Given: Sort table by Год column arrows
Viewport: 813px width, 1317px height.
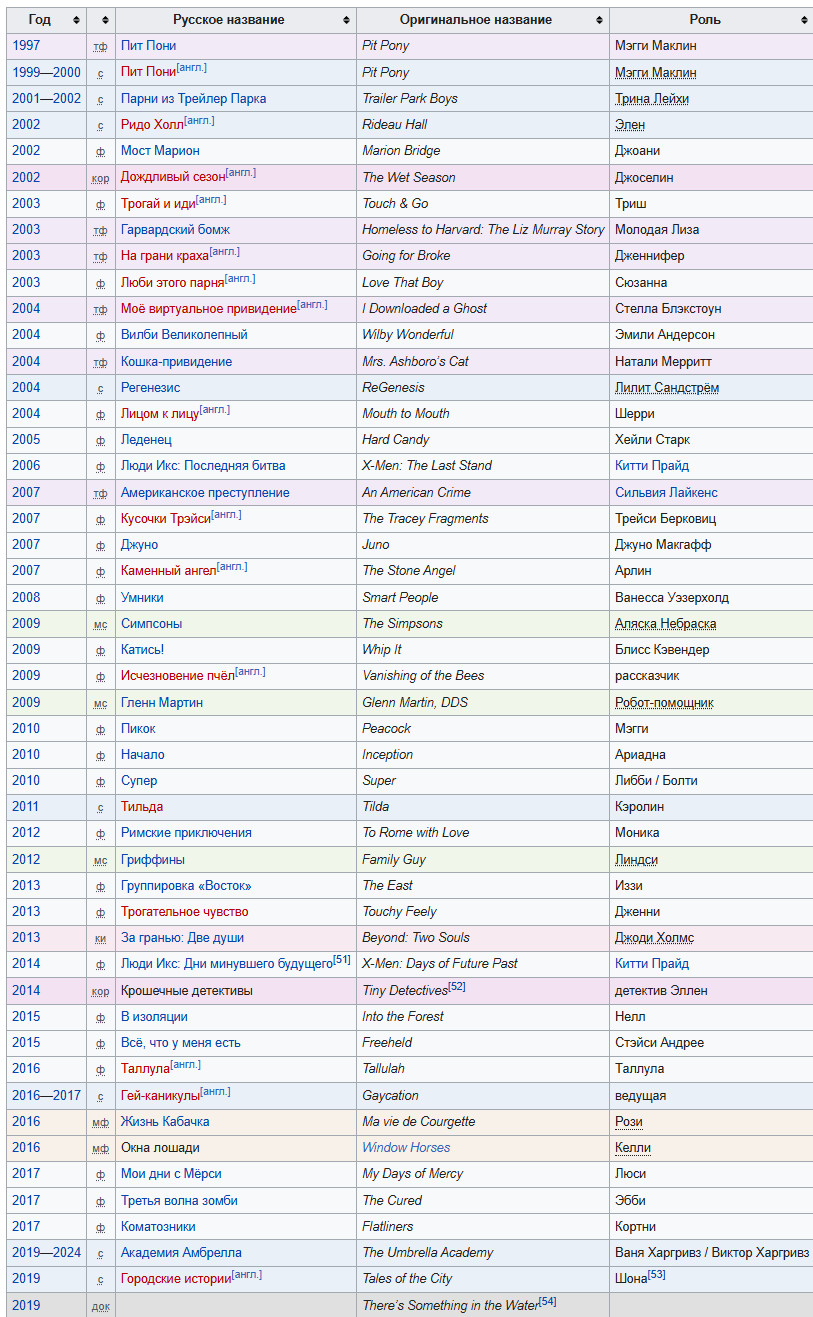Looking at the screenshot, I should point(76,20).
